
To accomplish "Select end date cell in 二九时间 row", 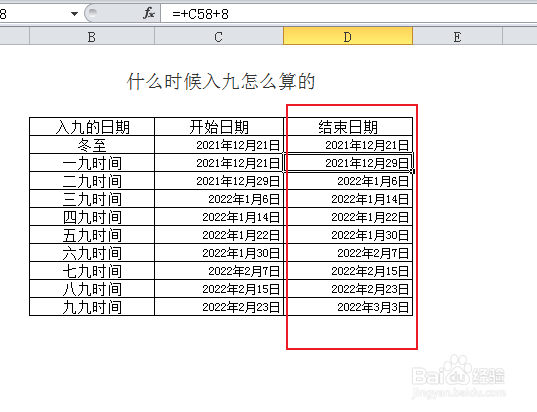I will pyautogui.click(x=348, y=181).
